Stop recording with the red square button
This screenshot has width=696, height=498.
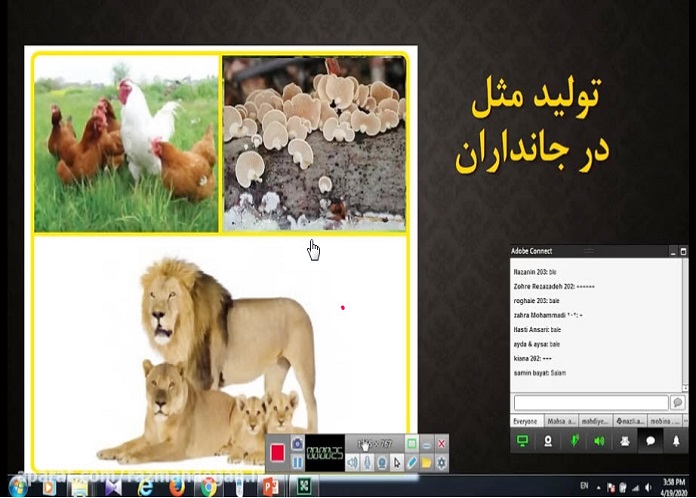(277, 453)
